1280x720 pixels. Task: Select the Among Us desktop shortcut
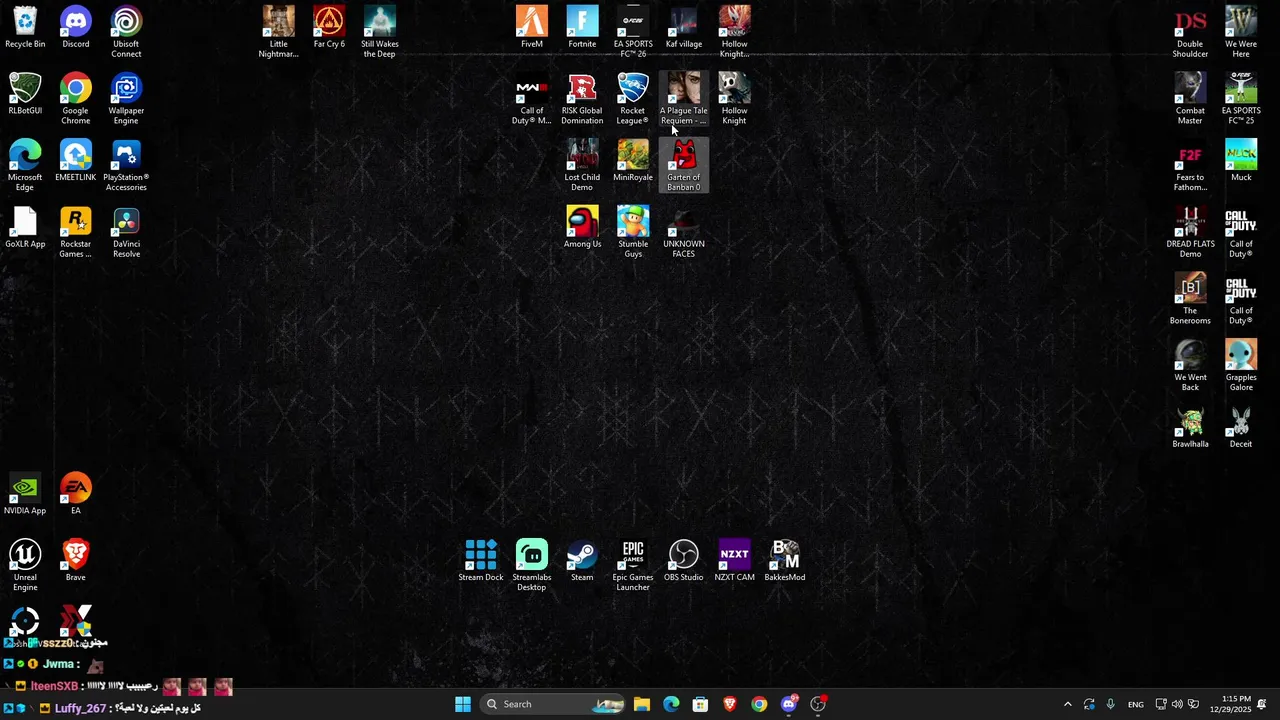tap(582, 228)
